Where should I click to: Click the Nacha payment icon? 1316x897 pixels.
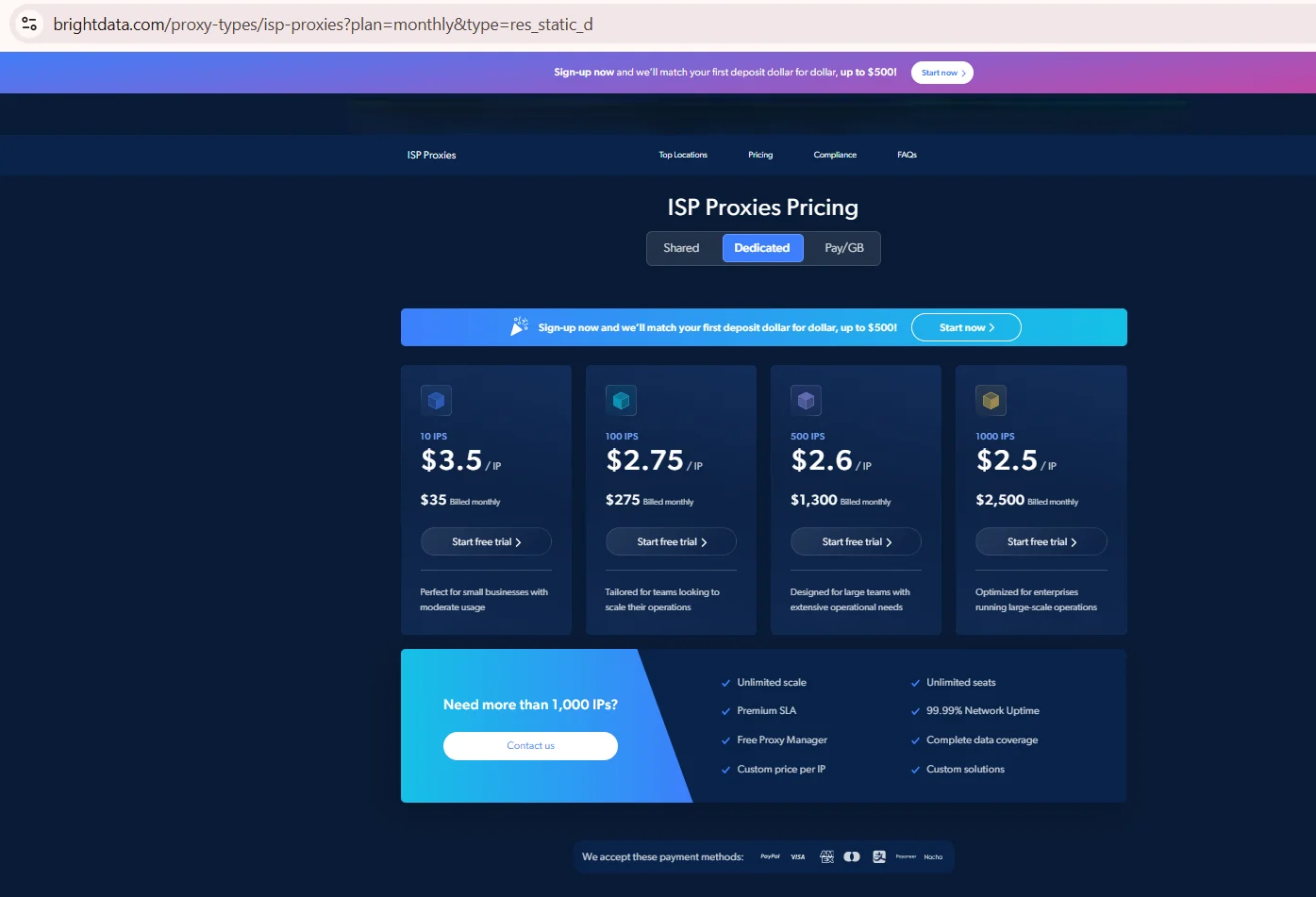pyautogui.click(x=933, y=856)
